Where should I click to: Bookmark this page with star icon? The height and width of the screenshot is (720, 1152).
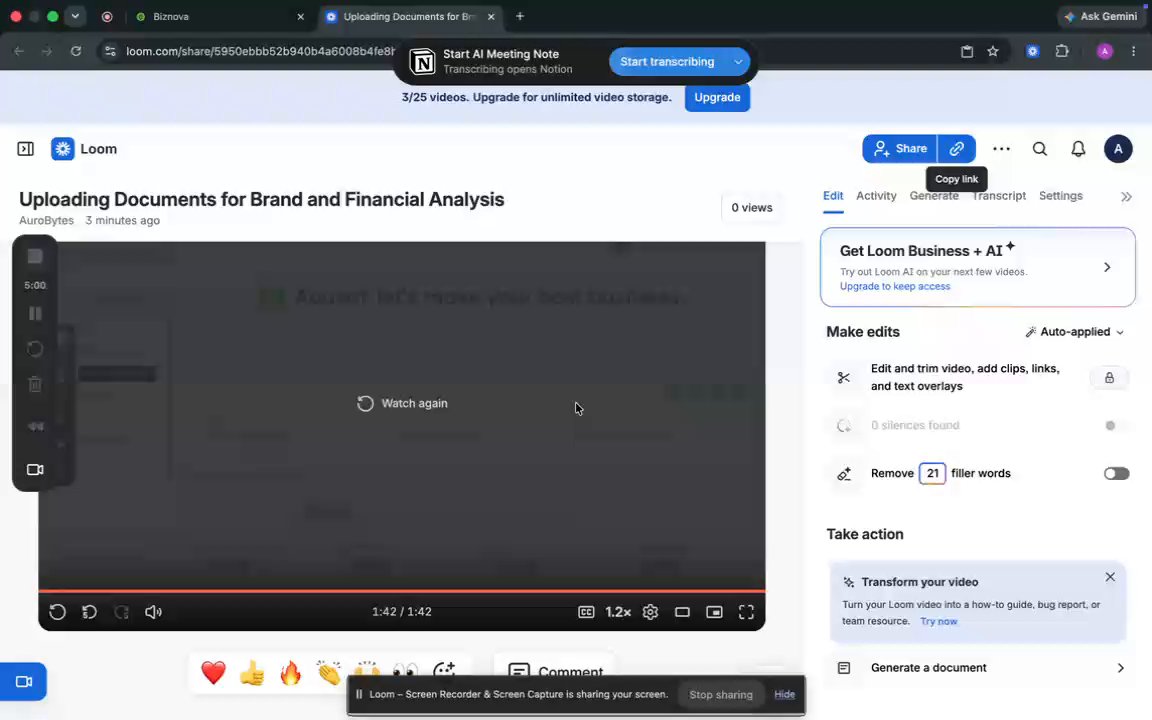pyautogui.click(x=993, y=51)
